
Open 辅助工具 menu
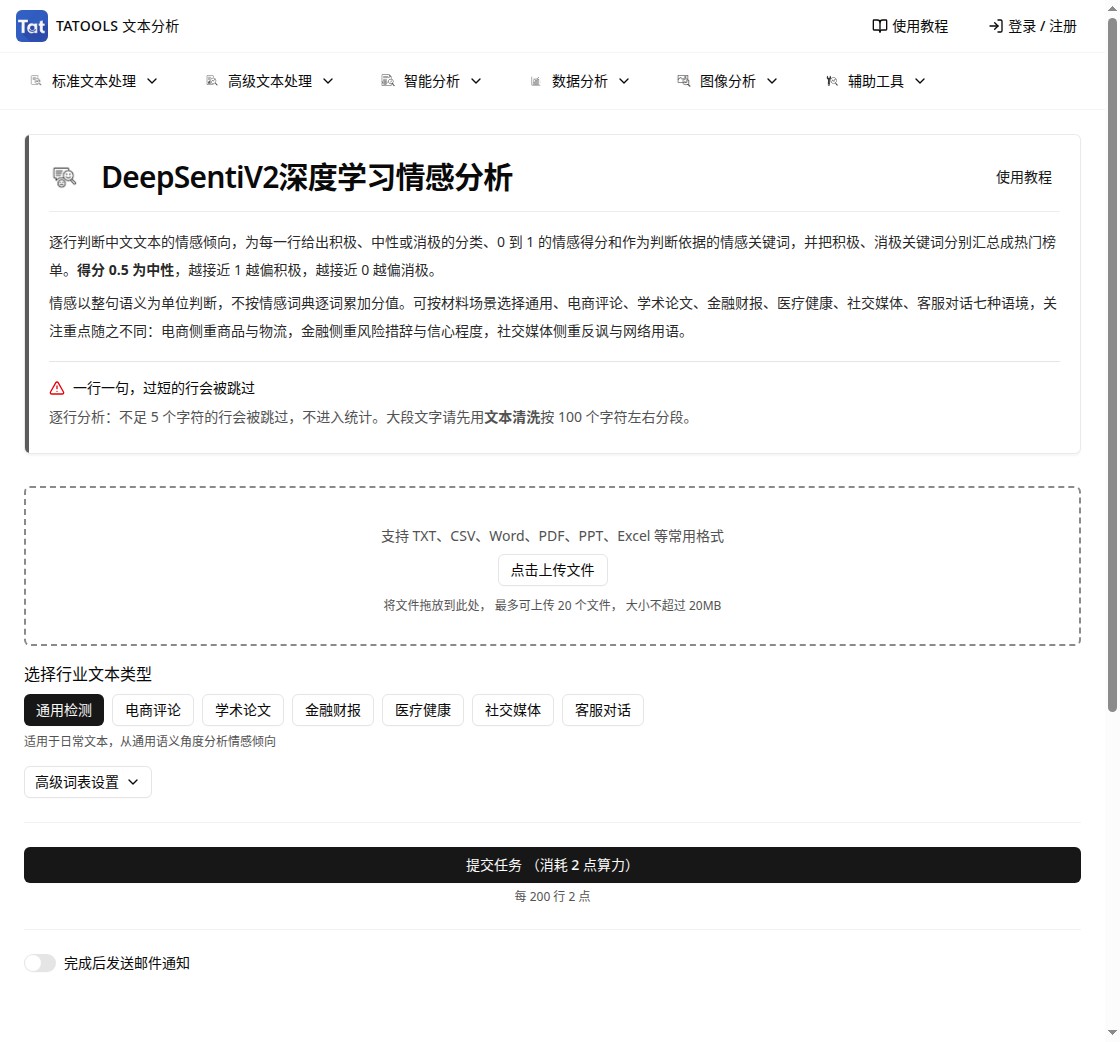click(876, 81)
